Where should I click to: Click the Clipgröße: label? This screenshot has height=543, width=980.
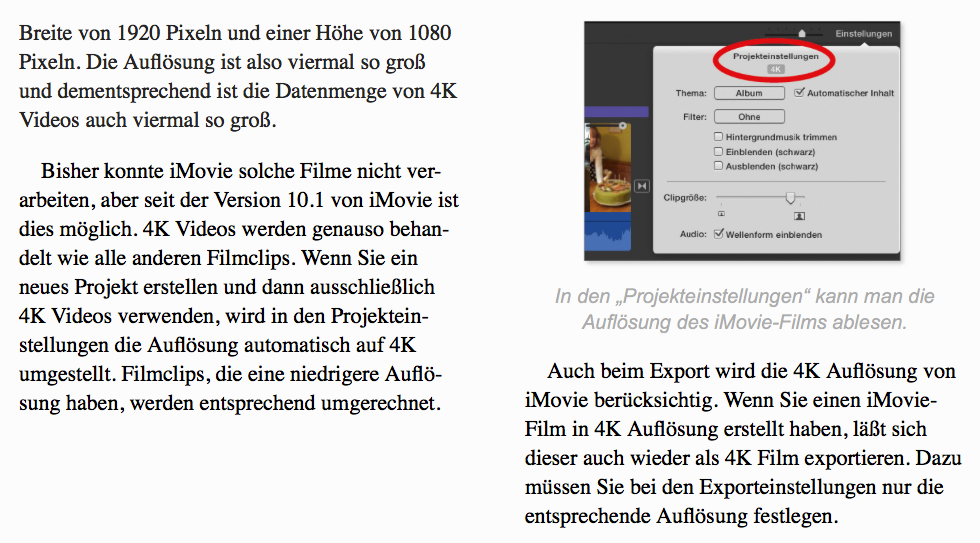[685, 198]
